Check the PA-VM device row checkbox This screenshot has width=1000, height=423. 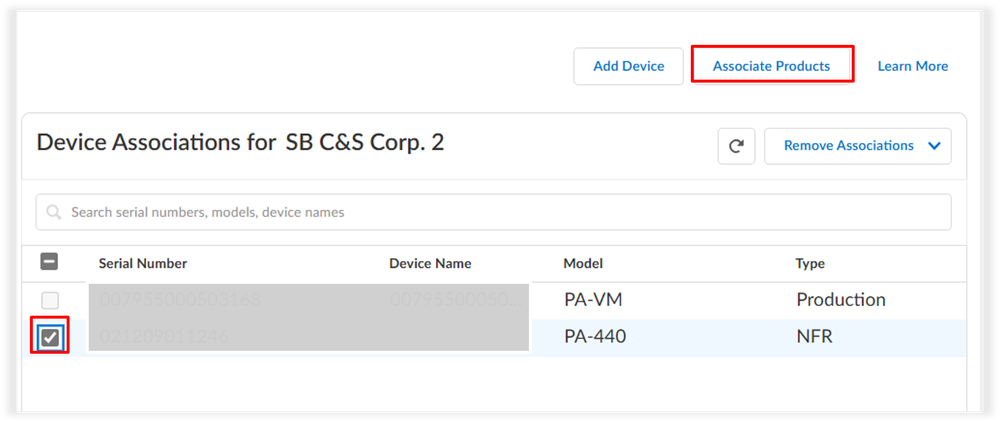[x=50, y=300]
